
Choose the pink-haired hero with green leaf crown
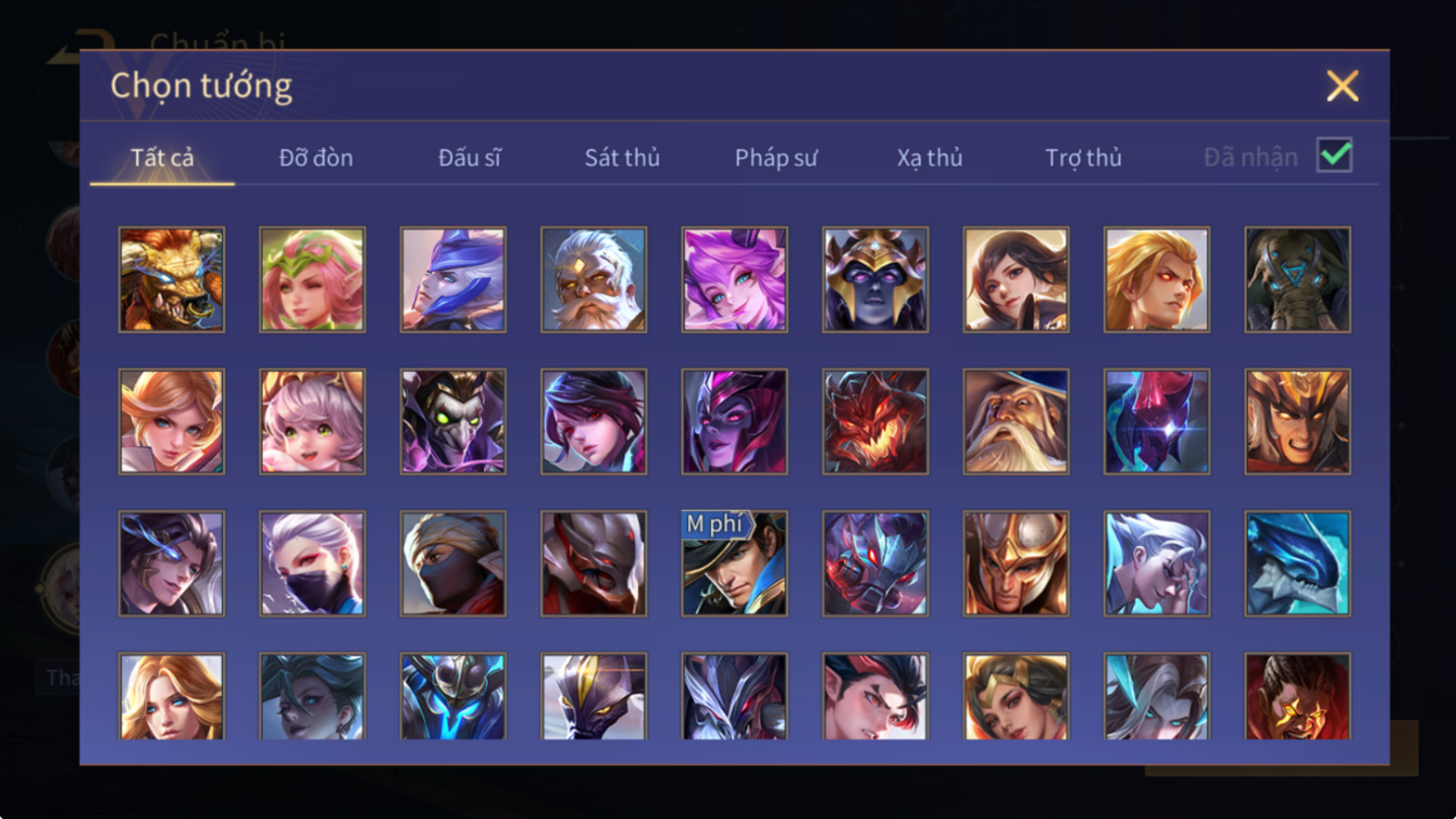tap(312, 280)
